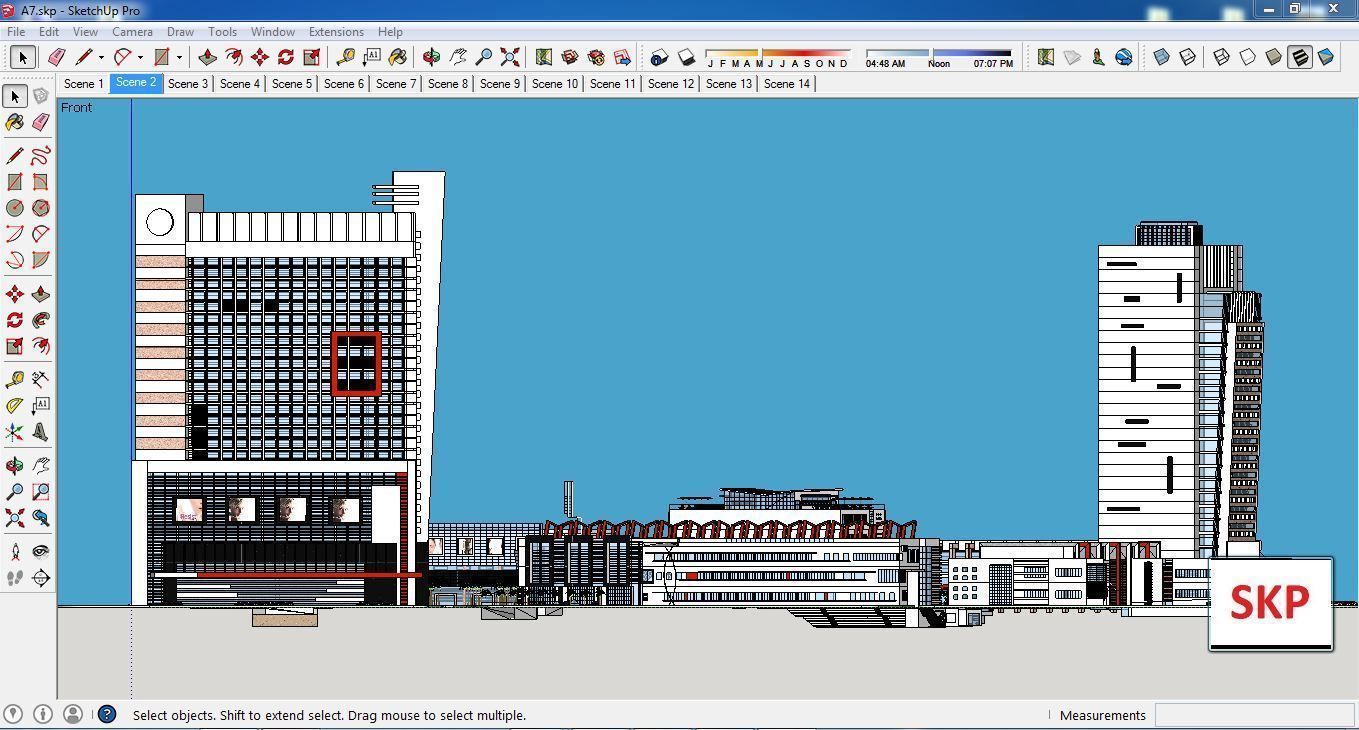Expand the Arc tool dropdown arrow
The image size is (1359, 730).
(140, 58)
